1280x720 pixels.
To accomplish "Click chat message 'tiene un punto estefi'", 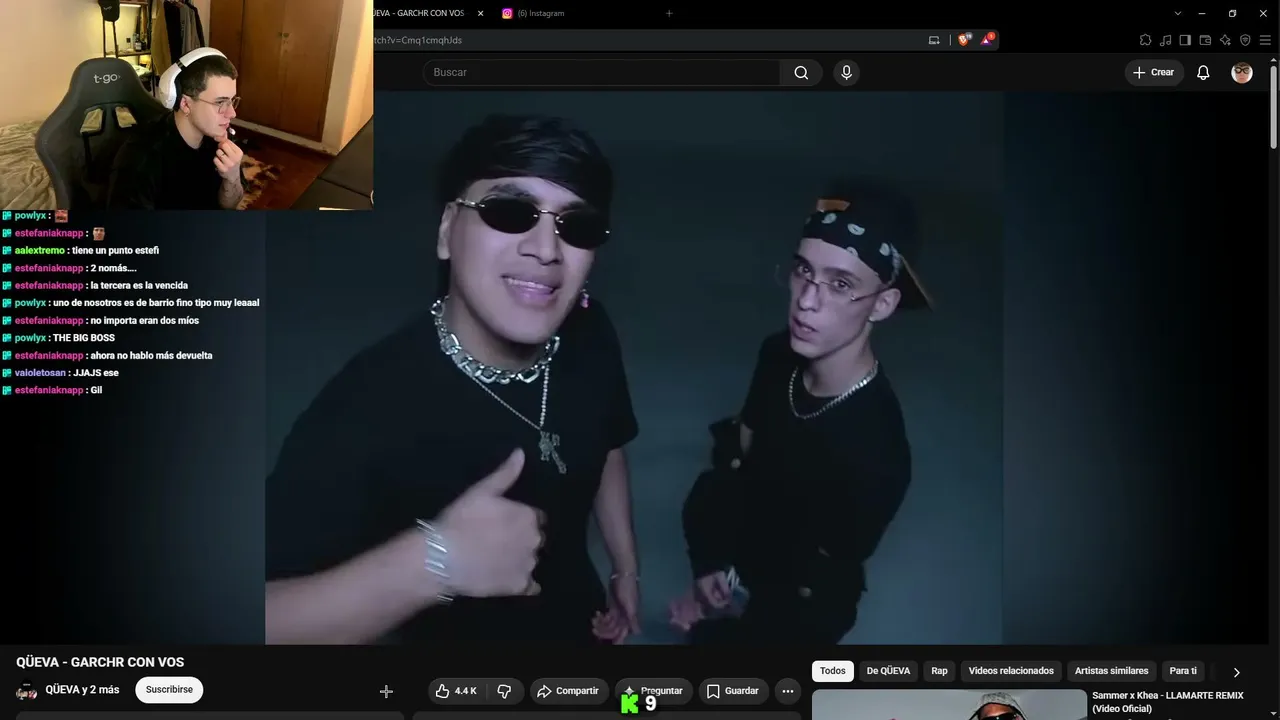I will click(115, 250).
